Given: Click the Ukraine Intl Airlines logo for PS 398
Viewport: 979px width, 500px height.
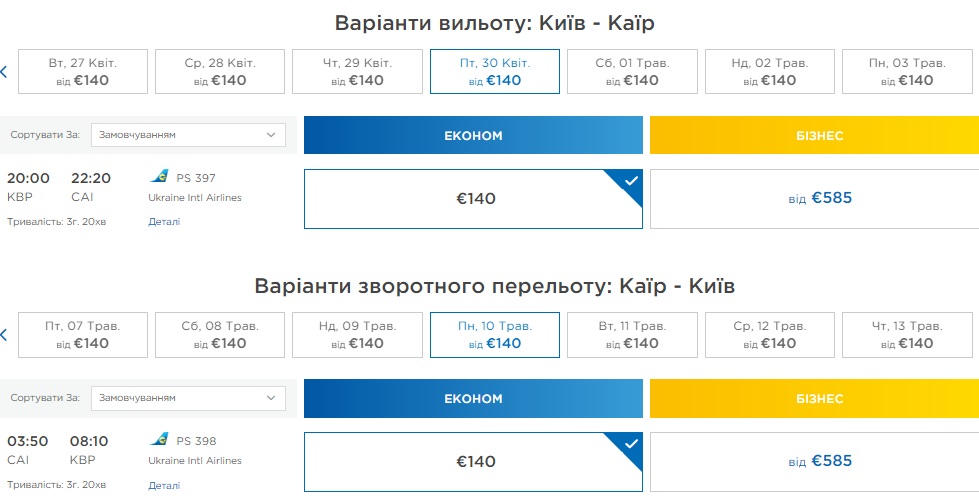Looking at the screenshot, I should point(159,440).
